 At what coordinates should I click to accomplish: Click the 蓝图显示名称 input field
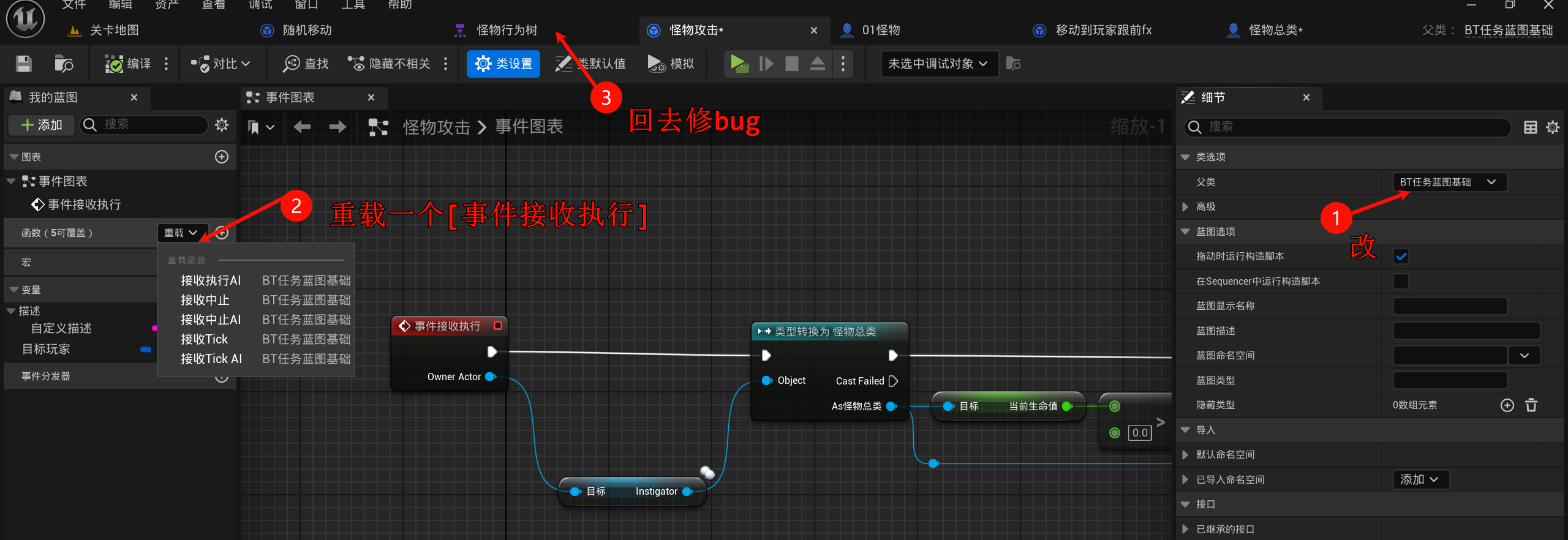point(1449,306)
